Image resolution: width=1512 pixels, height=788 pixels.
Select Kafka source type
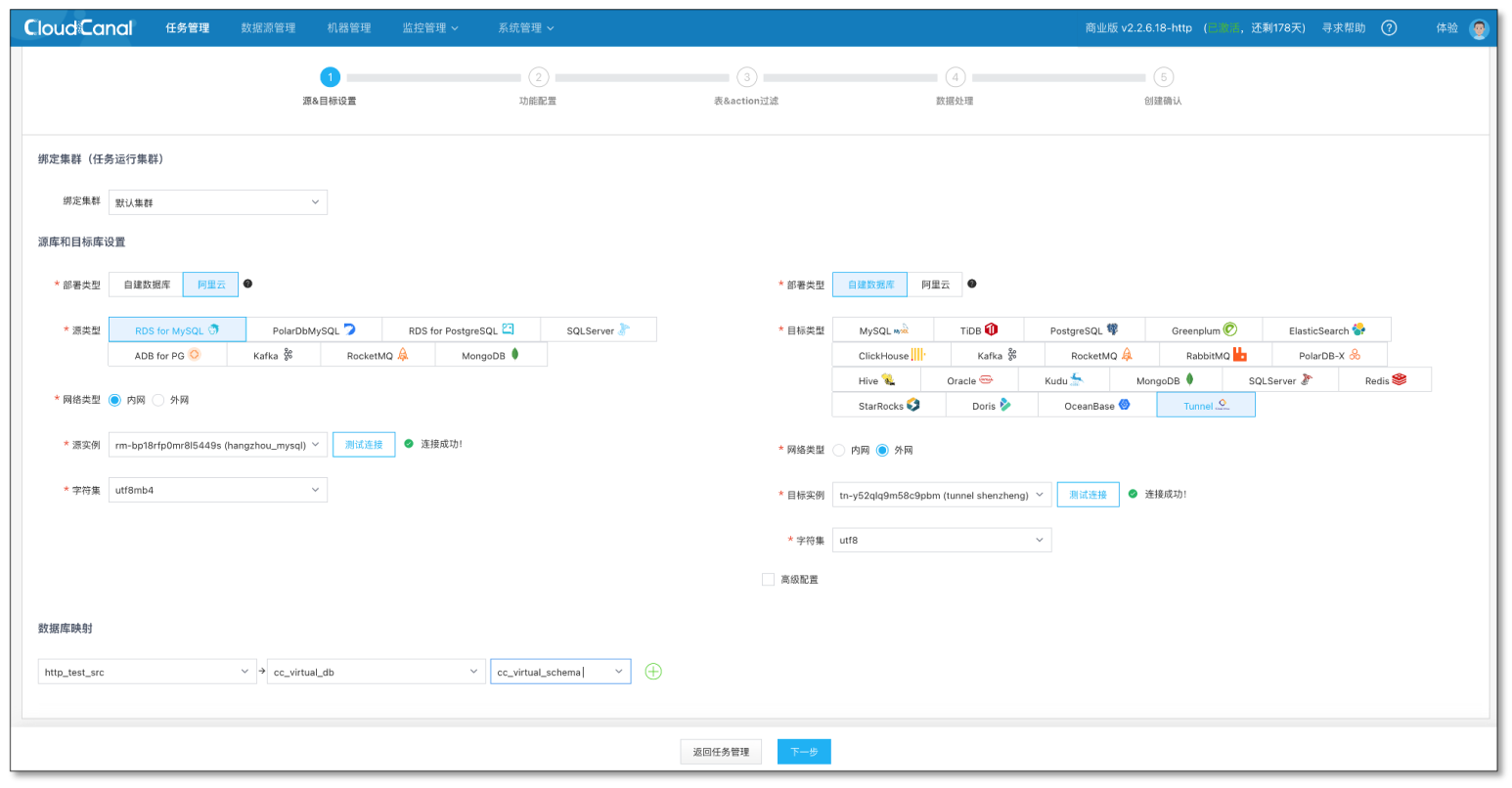pos(273,355)
